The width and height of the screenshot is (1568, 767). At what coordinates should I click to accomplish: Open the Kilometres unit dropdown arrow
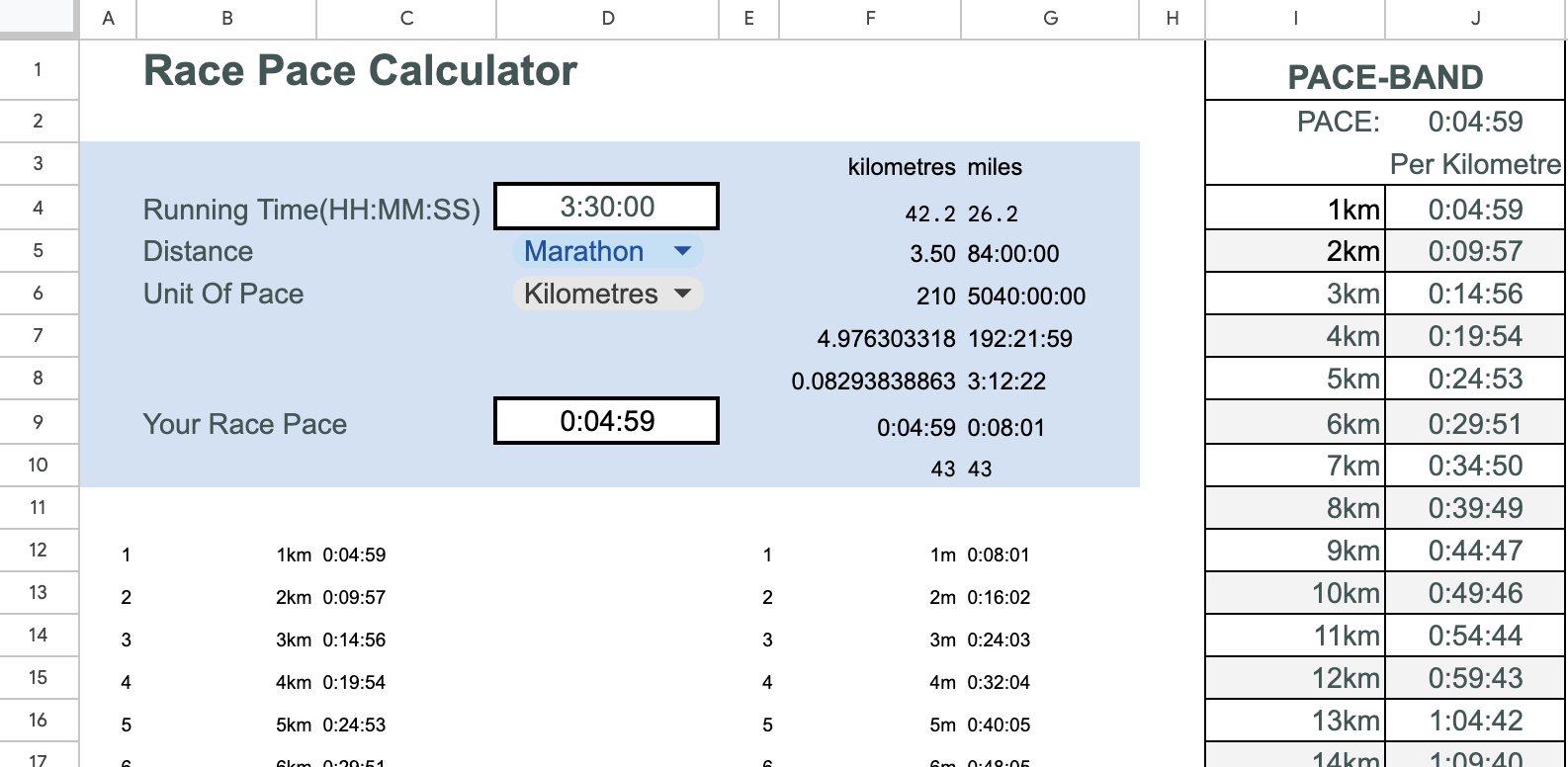(682, 294)
